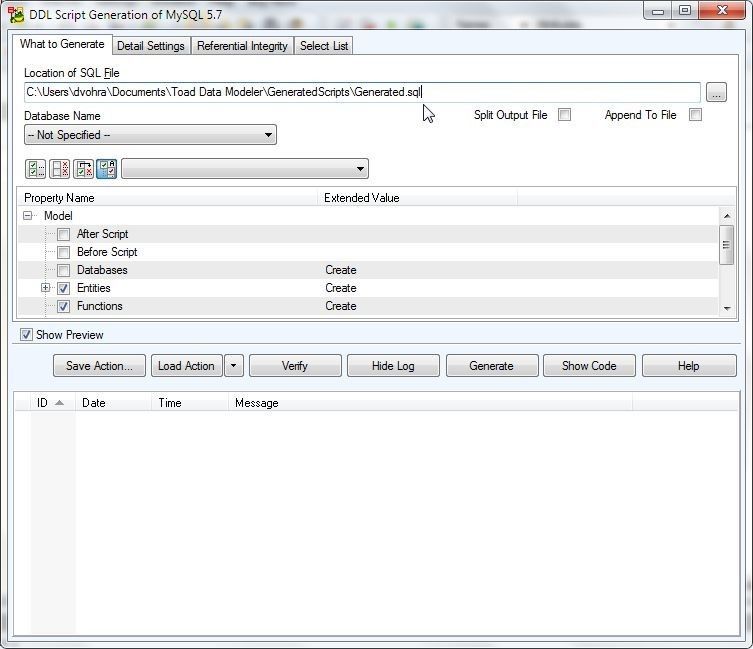Switch to the Detail Settings tab

(x=151, y=46)
